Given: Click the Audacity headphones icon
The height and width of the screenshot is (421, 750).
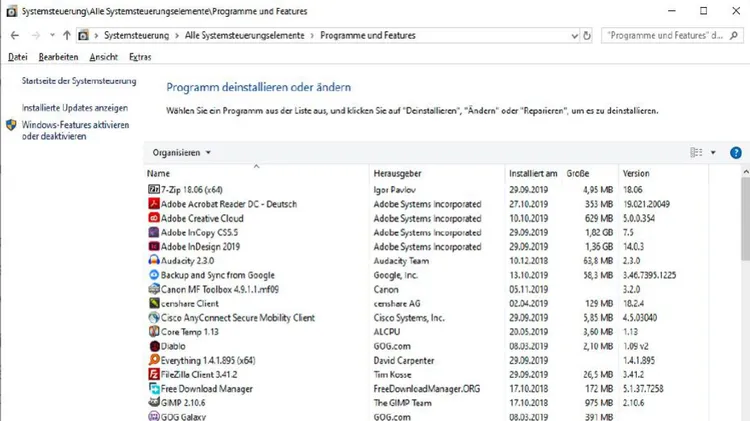Looking at the screenshot, I should click(x=154, y=261).
